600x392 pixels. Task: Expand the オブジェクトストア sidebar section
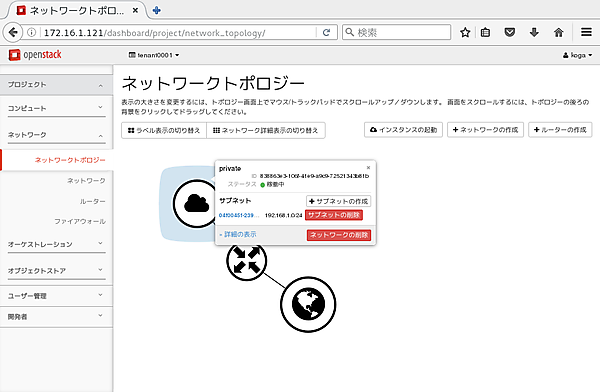coord(56,271)
